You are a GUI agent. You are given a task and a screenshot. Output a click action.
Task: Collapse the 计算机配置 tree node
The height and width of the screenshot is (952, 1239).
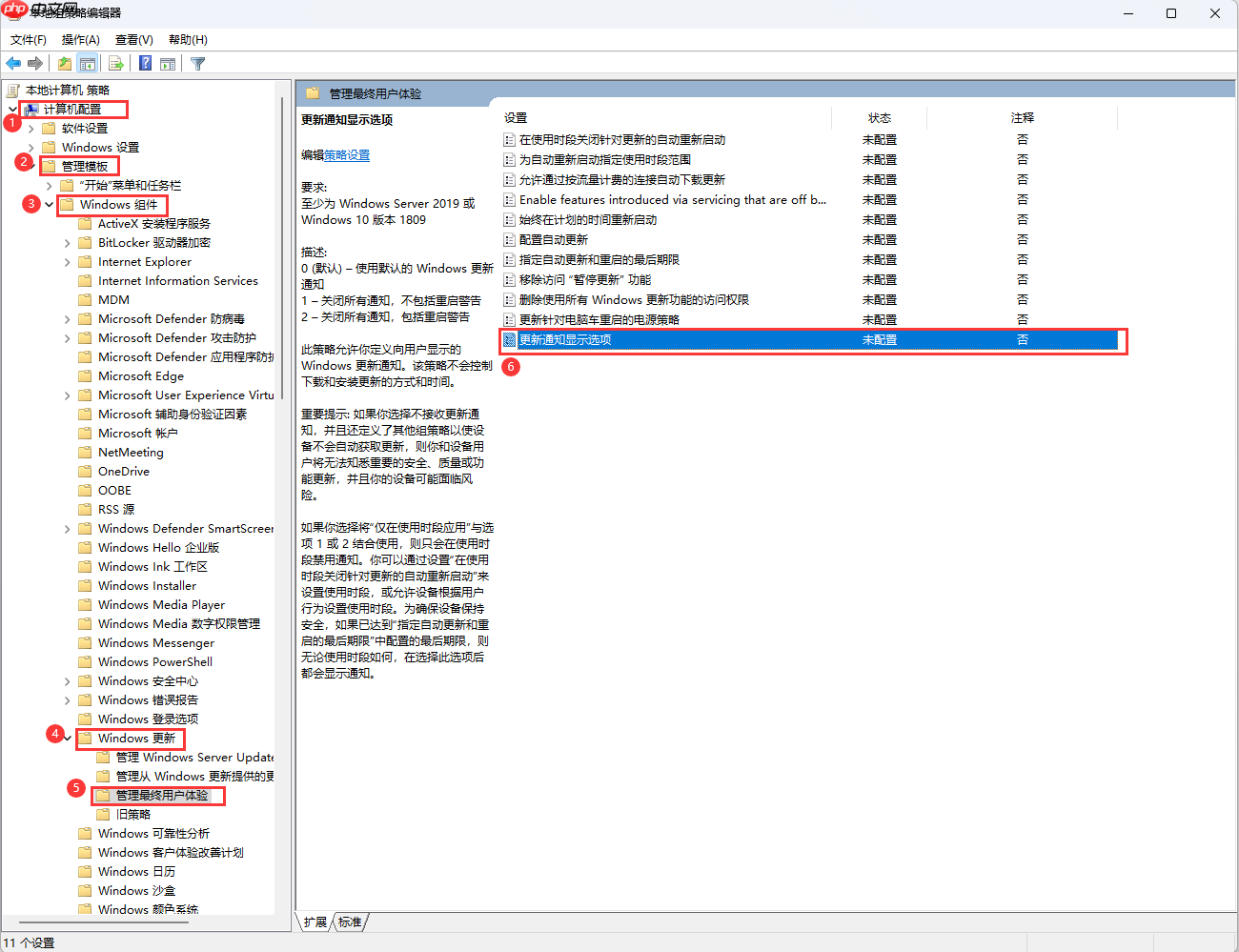click(11, 109)
